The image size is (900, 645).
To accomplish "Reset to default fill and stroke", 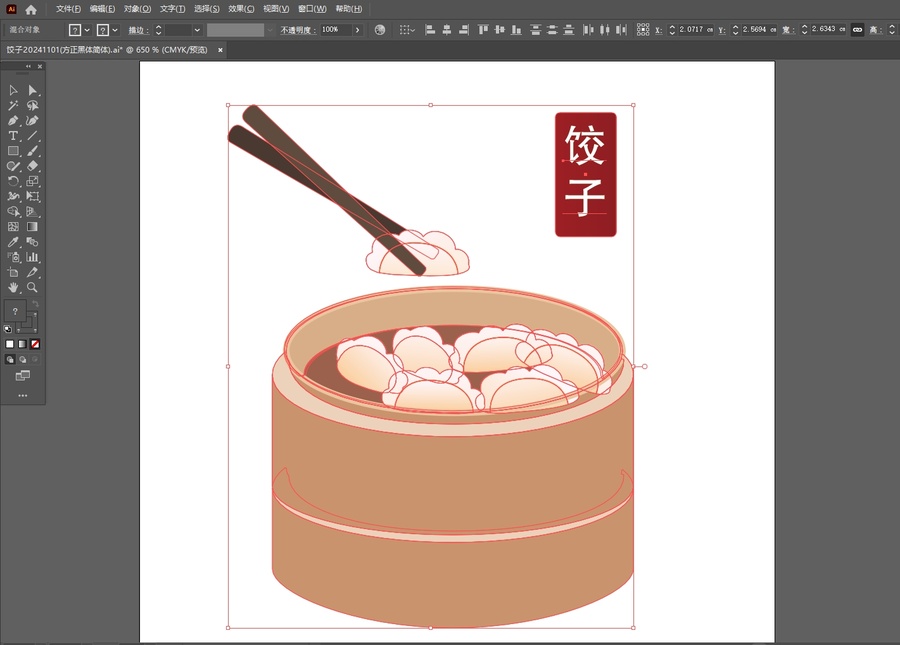I will pyautogui.click(x=7, y=329).
